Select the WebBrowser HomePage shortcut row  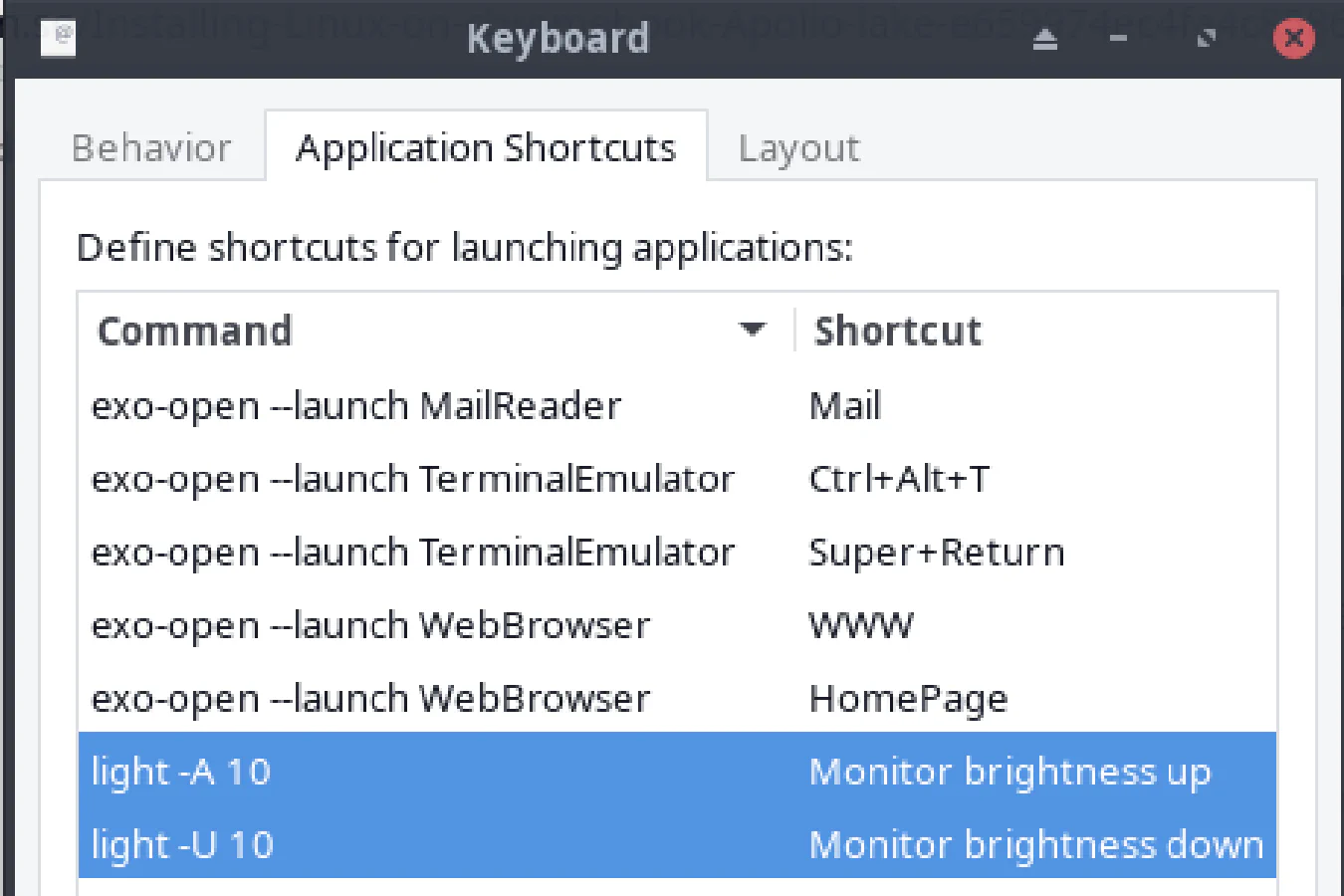tap(398, 698)
